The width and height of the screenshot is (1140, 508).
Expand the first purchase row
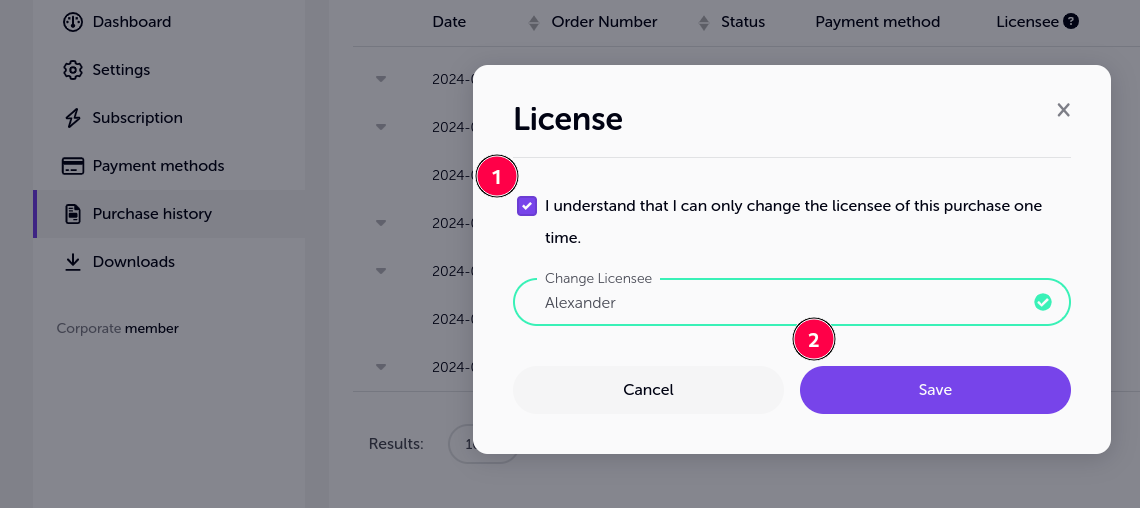coord(380,79)
